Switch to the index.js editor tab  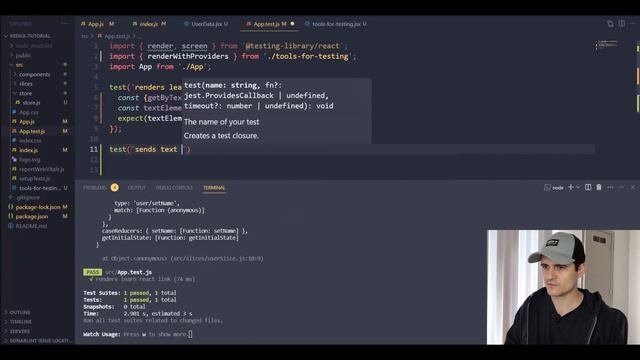pyautogui.click(x=149, y=24)
